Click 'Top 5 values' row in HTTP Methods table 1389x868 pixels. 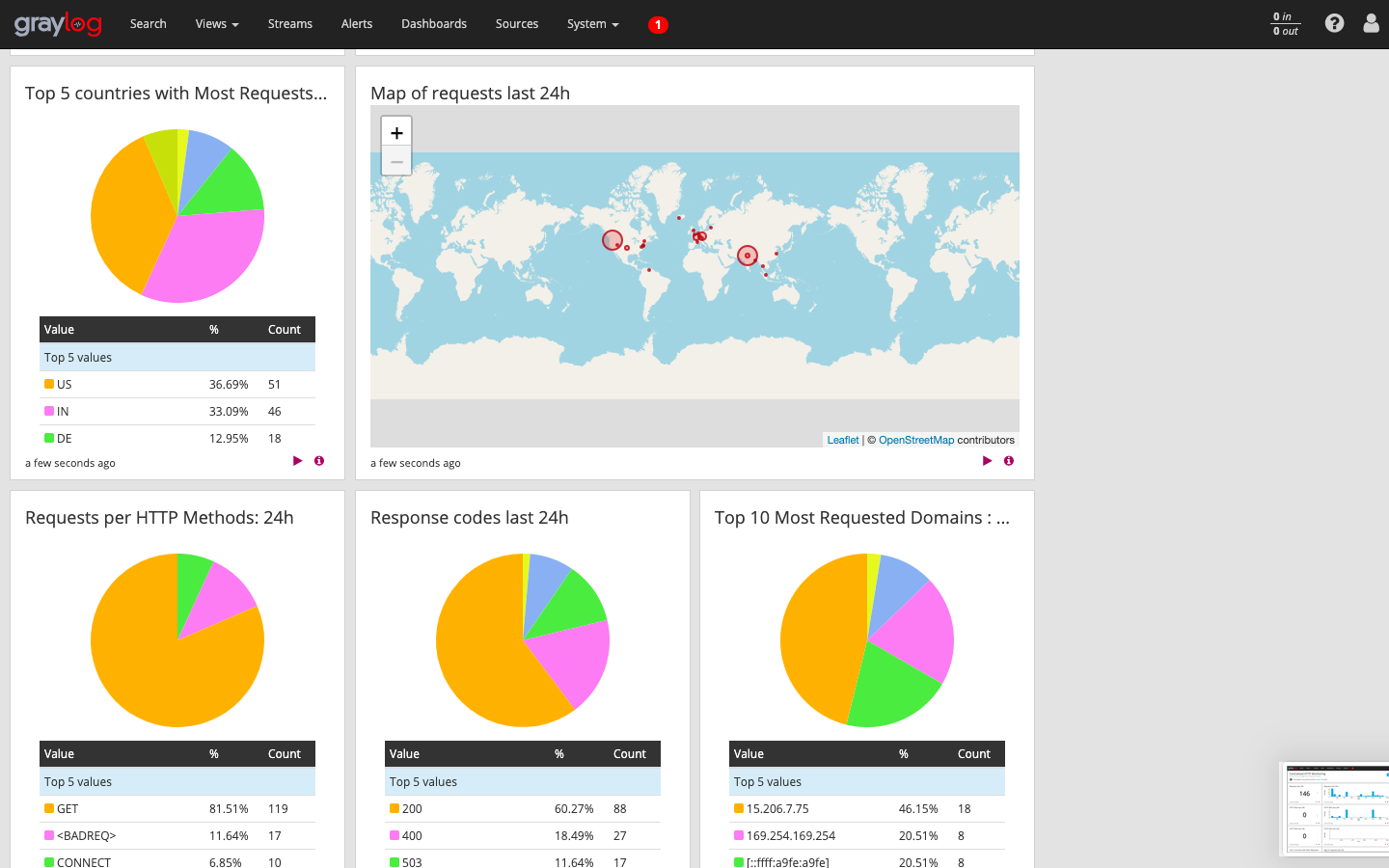tap(177, 781)
